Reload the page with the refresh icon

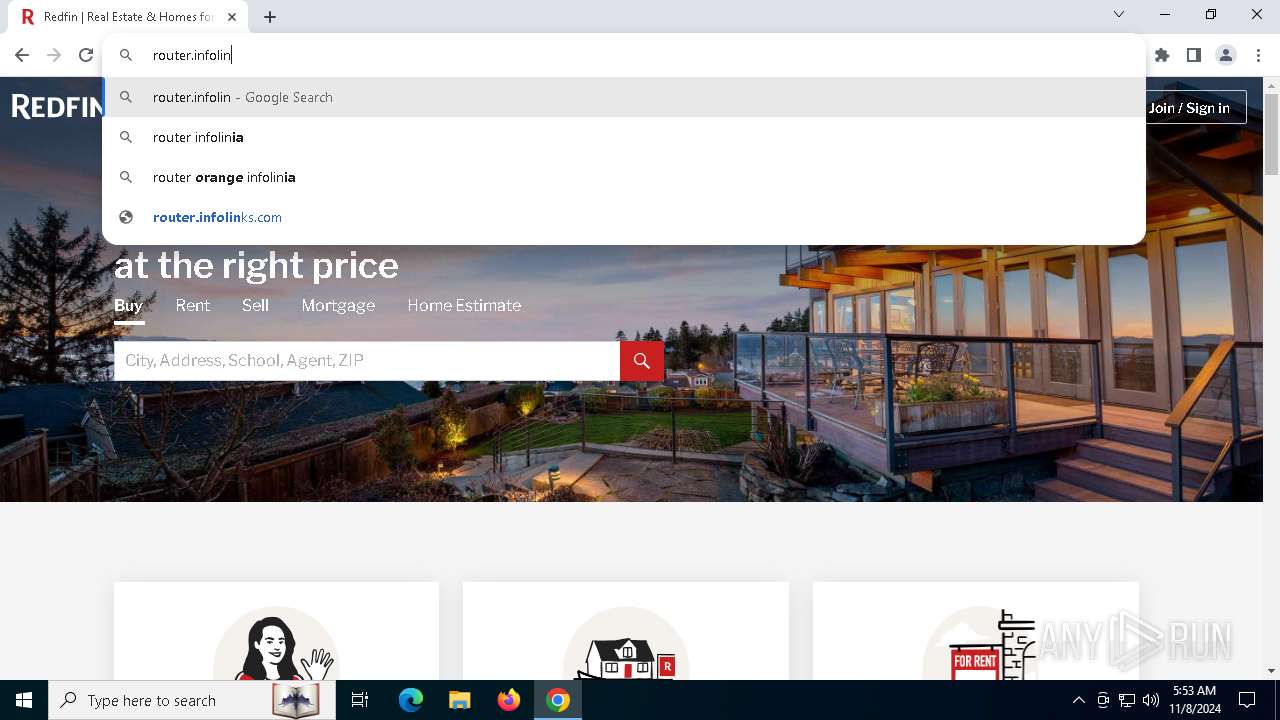86,55
